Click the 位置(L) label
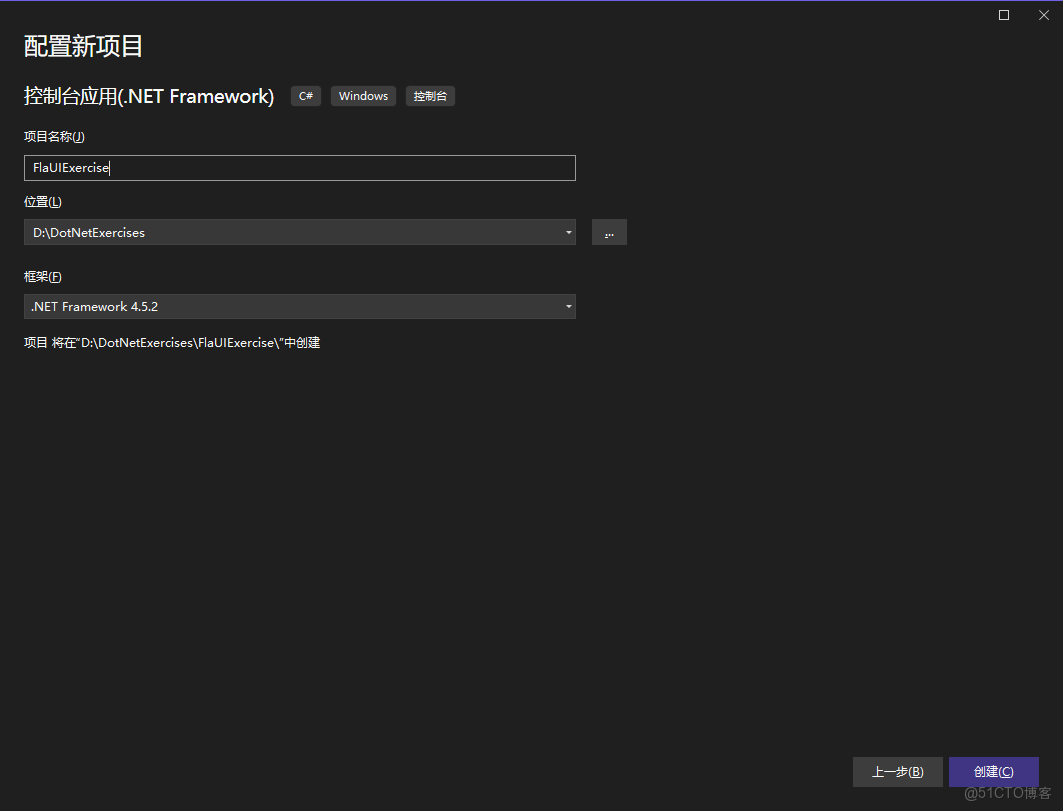 click(x=43, y=201)
